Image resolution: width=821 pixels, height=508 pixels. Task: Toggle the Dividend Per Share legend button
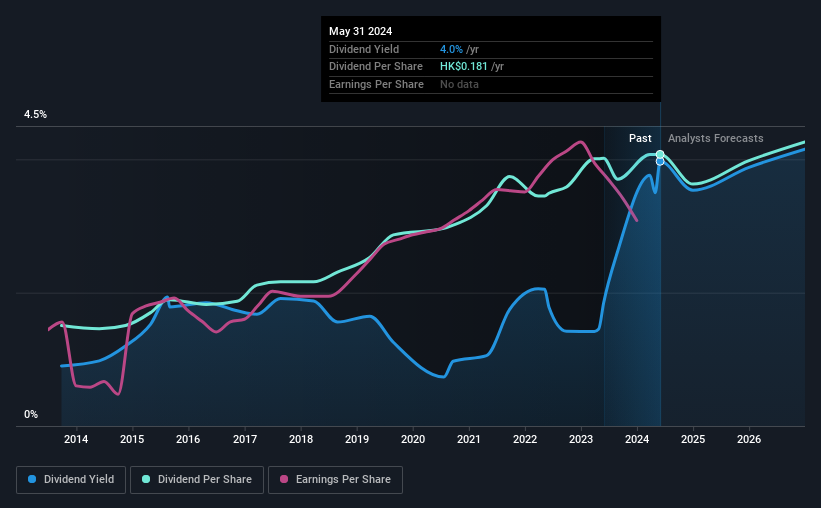point(197,480)
